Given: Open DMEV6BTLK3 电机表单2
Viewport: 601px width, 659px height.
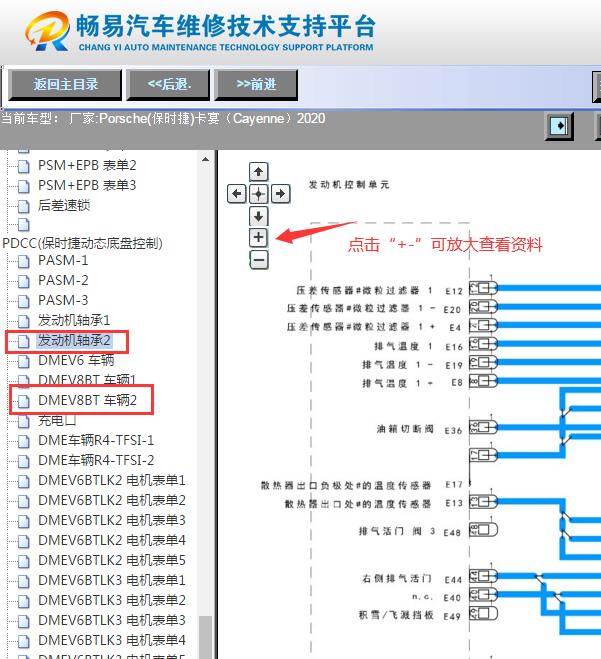Looking at the screenshot, I should pyautogui.click(x=111, y=600).
